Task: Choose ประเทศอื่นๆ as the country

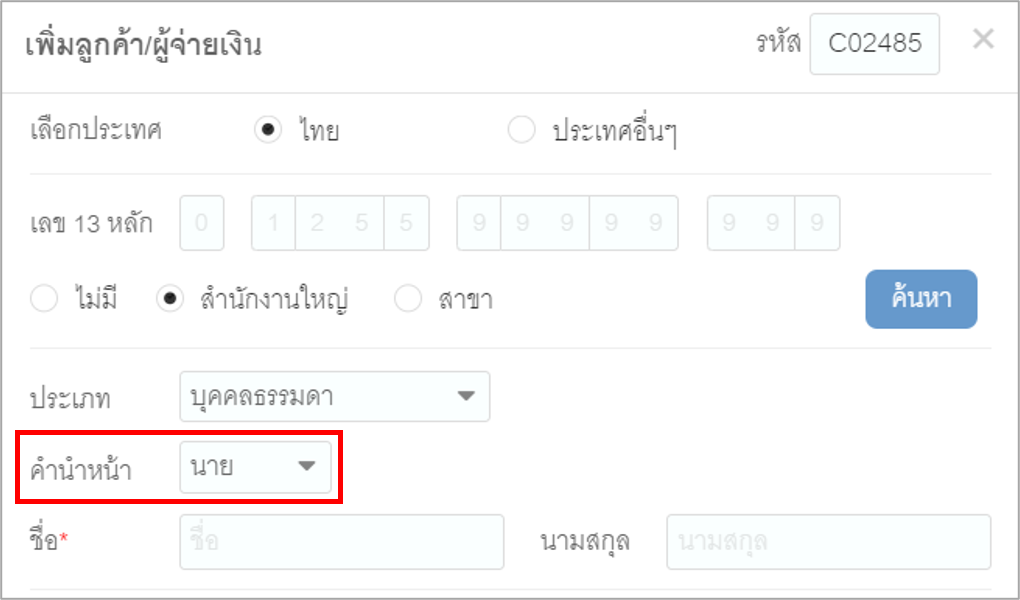Action: [521, 129]
